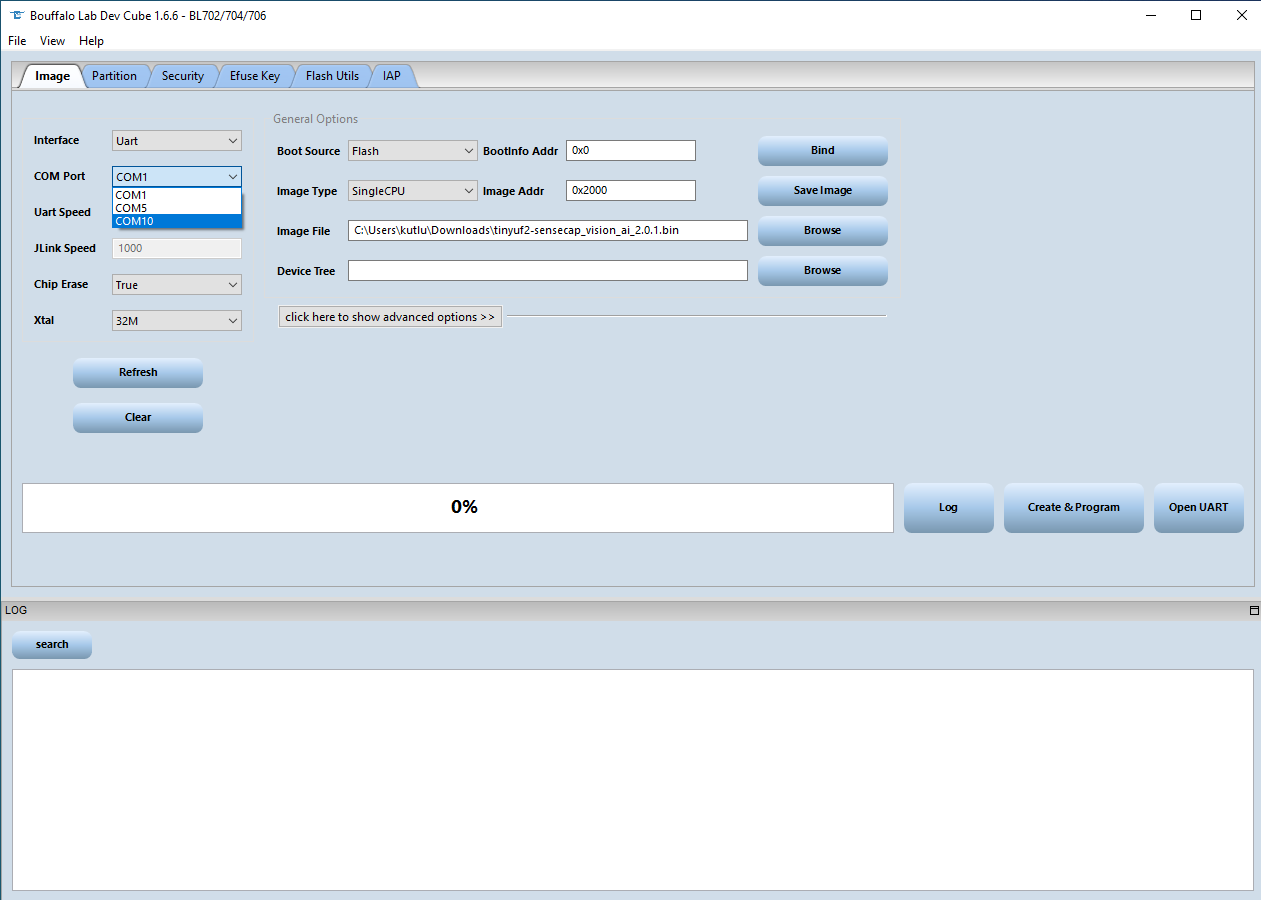Switch to the IAP tab
The height and width of the screenshot is (900, 1261).
pyautogui.click(x=392, y=76)
